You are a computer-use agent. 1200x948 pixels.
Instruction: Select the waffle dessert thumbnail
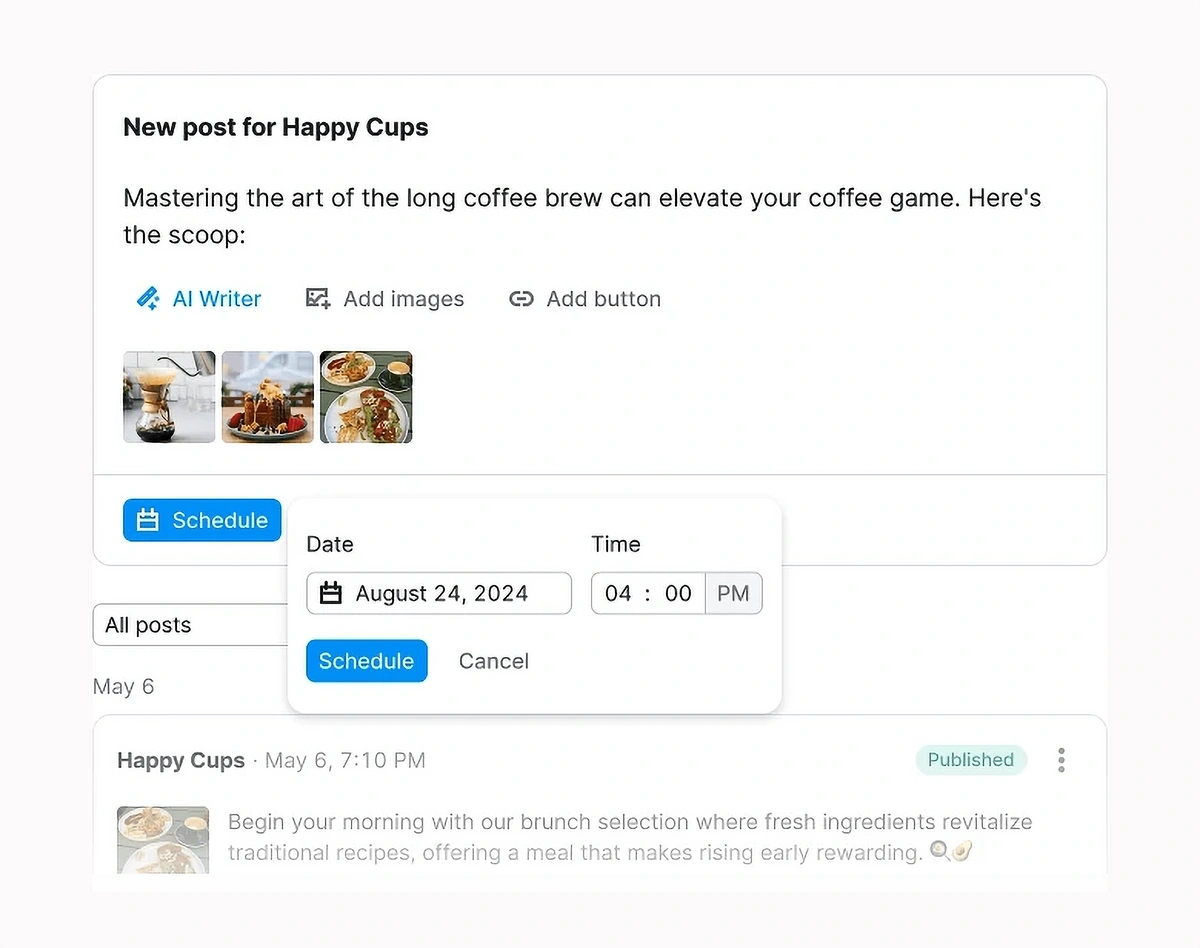tap(268, 397)
